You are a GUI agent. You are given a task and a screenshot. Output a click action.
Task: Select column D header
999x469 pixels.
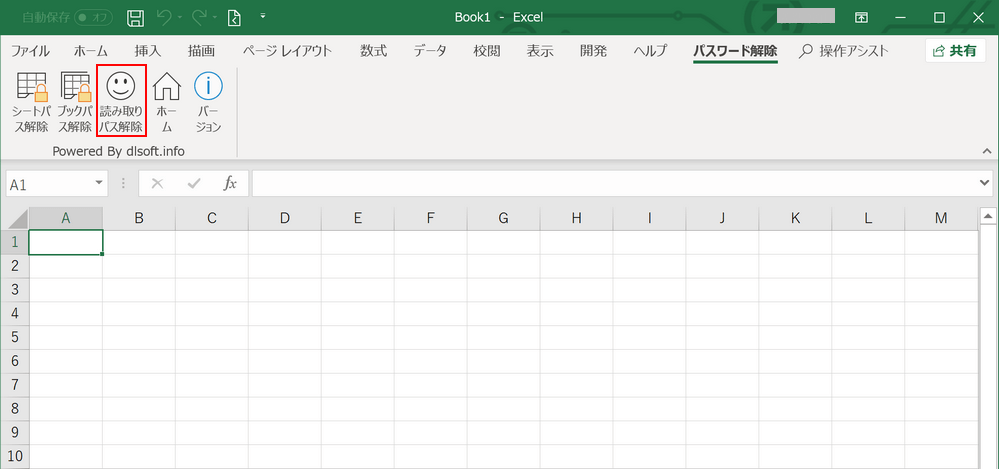285,218
